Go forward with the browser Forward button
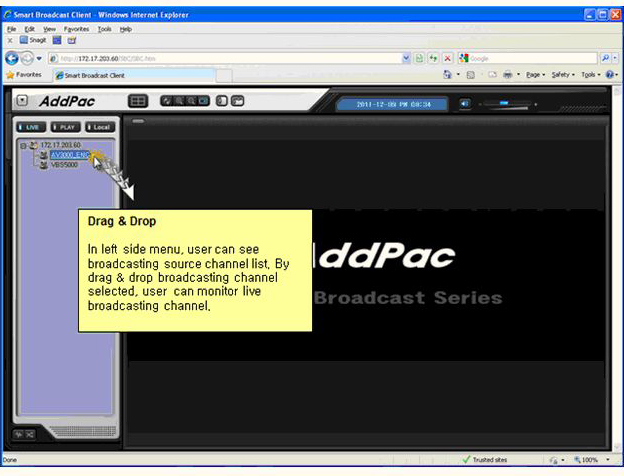This screenshot has height=476, width=624. click(27, 59)
